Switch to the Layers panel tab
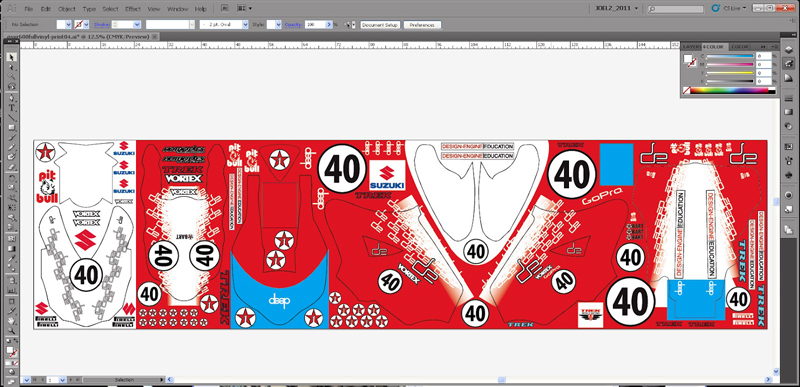This screenshot has width=800, height=387. click(692, 47)
